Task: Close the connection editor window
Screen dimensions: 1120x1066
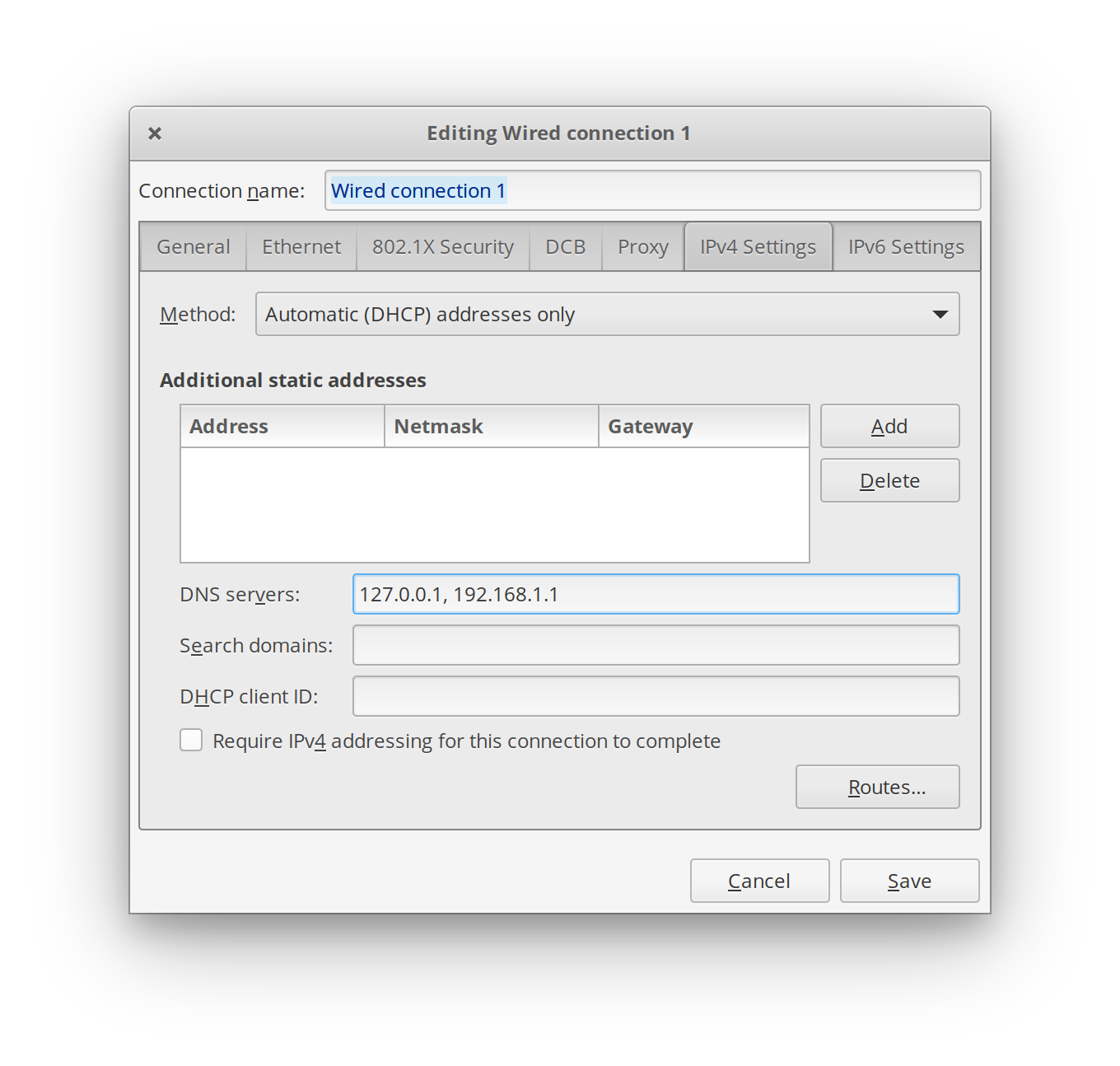Action: pyautogui.click(x=155, y=133)
